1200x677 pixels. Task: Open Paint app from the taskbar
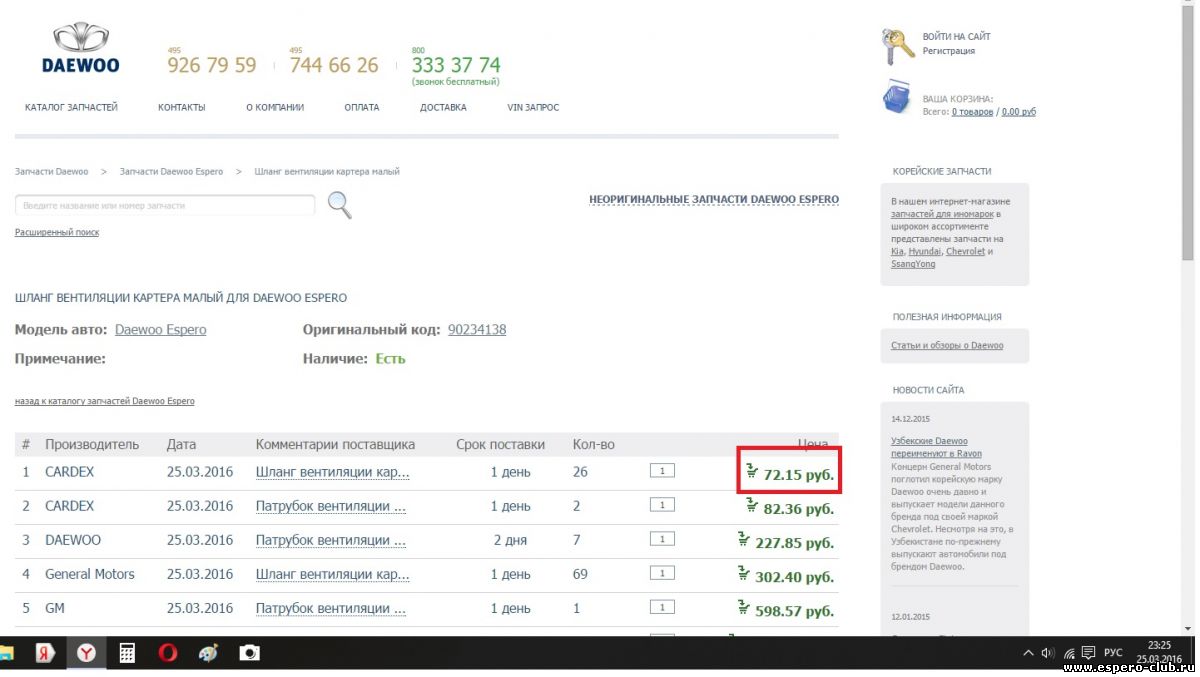click(208, 653)
